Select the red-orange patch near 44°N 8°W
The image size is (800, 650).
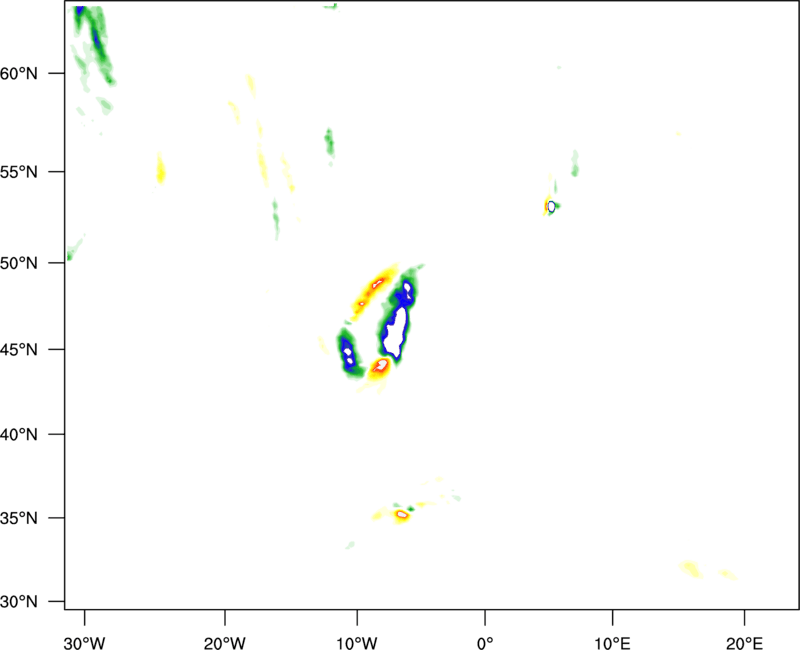pos(381,365)
